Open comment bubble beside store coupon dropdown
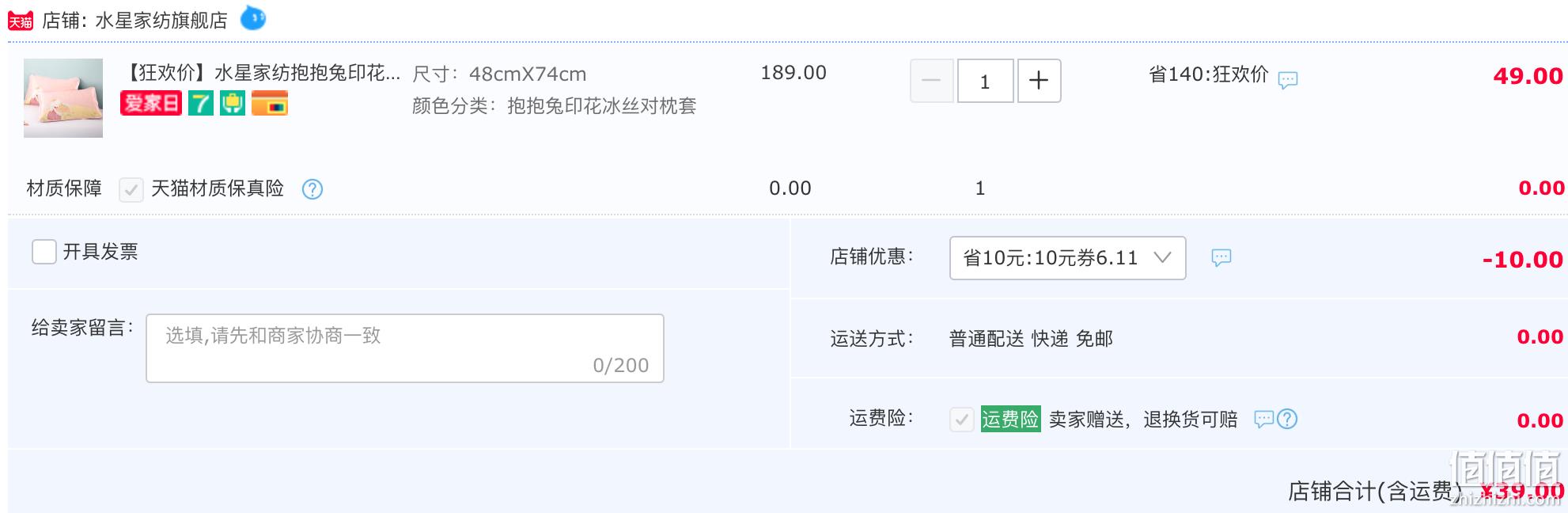 [x=1221, y=257]
